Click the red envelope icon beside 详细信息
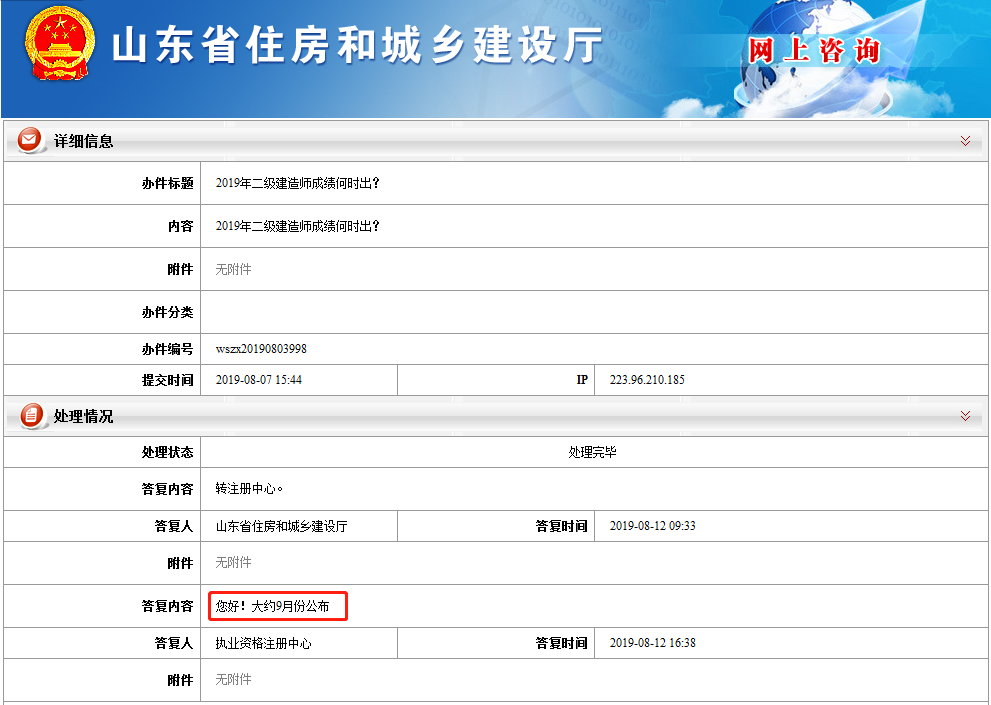The width and height of the screenshot is (991, 705). 30,140
